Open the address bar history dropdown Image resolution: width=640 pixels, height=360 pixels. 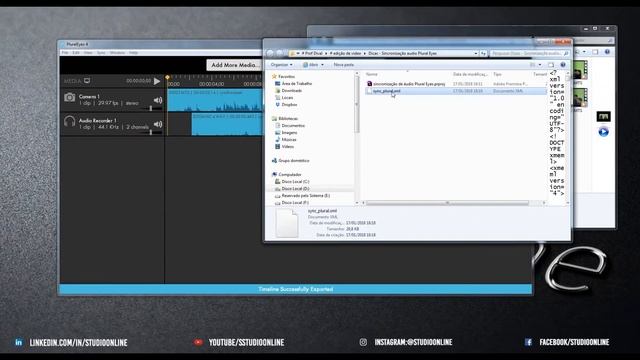476,53
